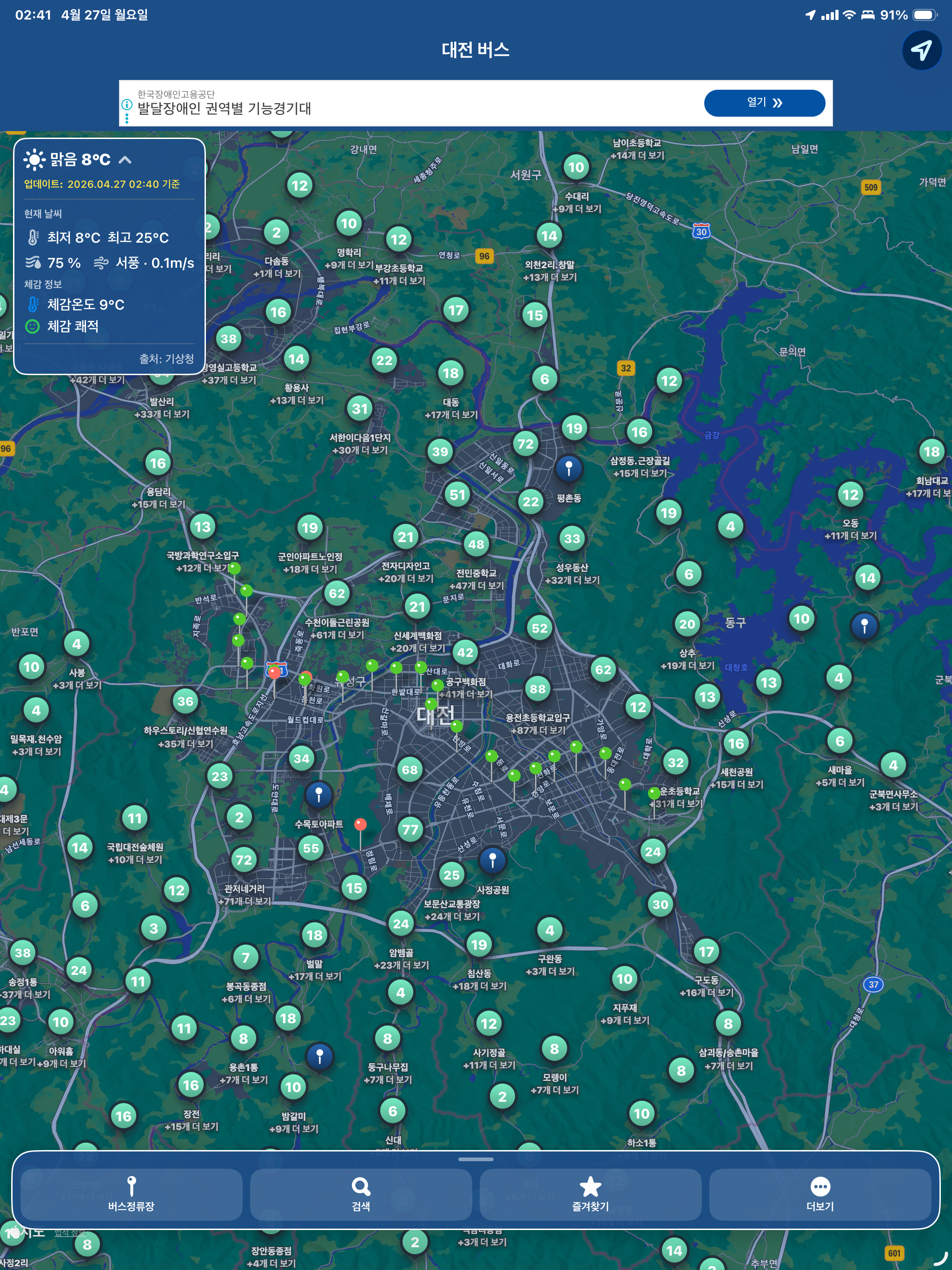Open the 7 cluster above 봉곡동종점
This screenshot has width=952, height=1270.
pyautogui.click(x=246, y=957)
